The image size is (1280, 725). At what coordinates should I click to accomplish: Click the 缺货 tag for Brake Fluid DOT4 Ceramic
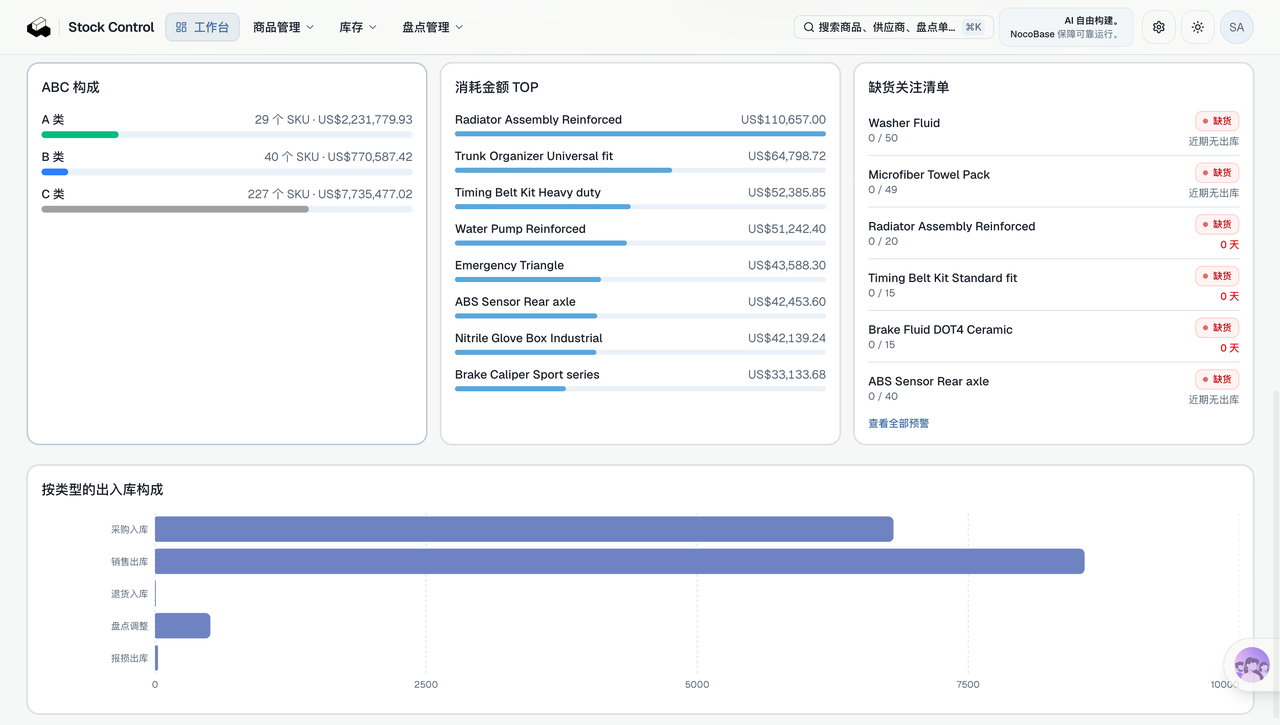point(1217,328)
